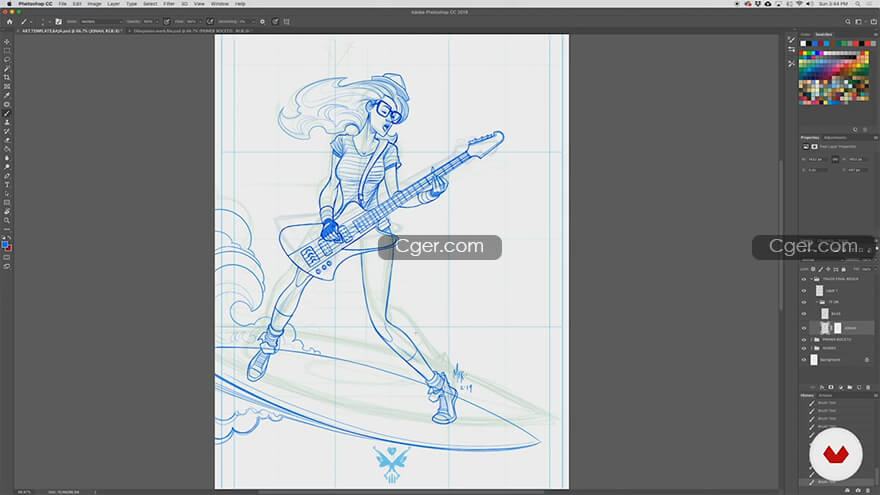Open the Image menu

click(94, 3)
